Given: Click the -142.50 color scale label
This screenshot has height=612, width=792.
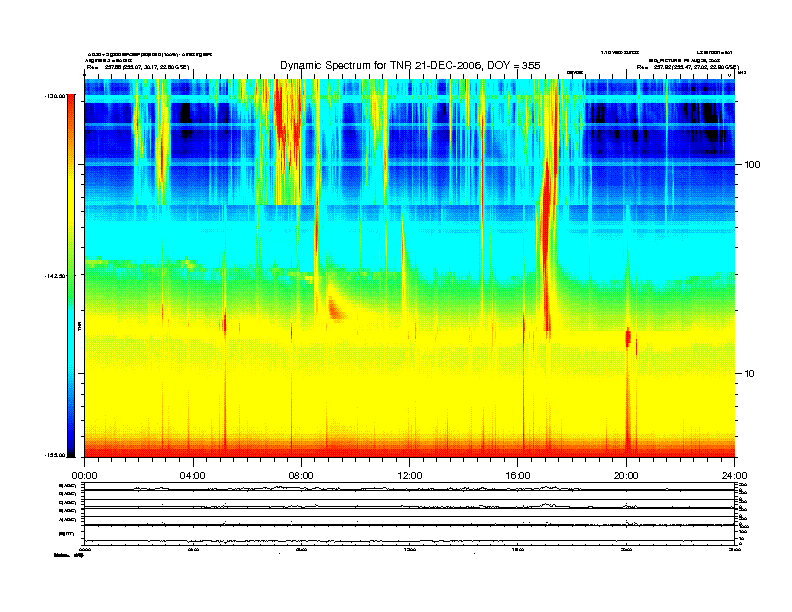Looking at the screenshot, I should pos(55,276).
